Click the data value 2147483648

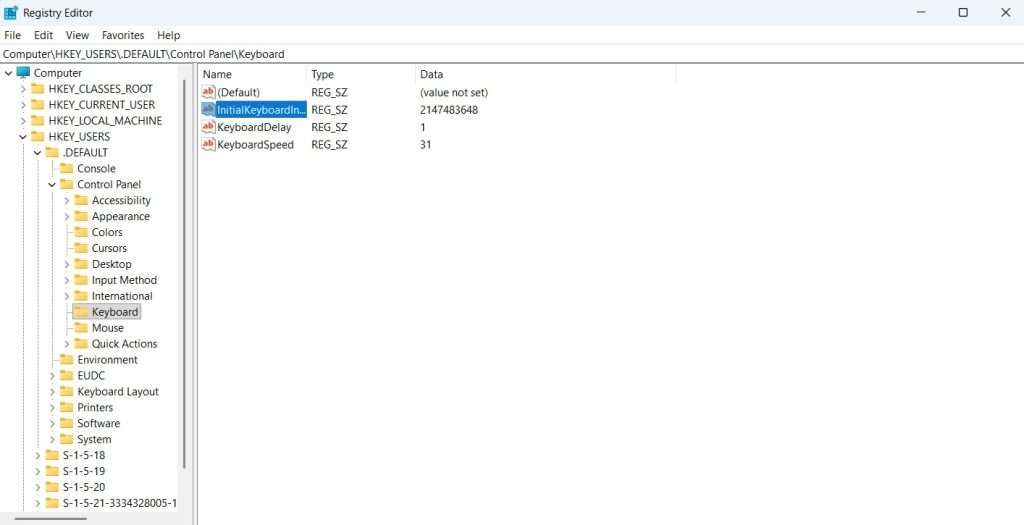[x=449, y=110]
